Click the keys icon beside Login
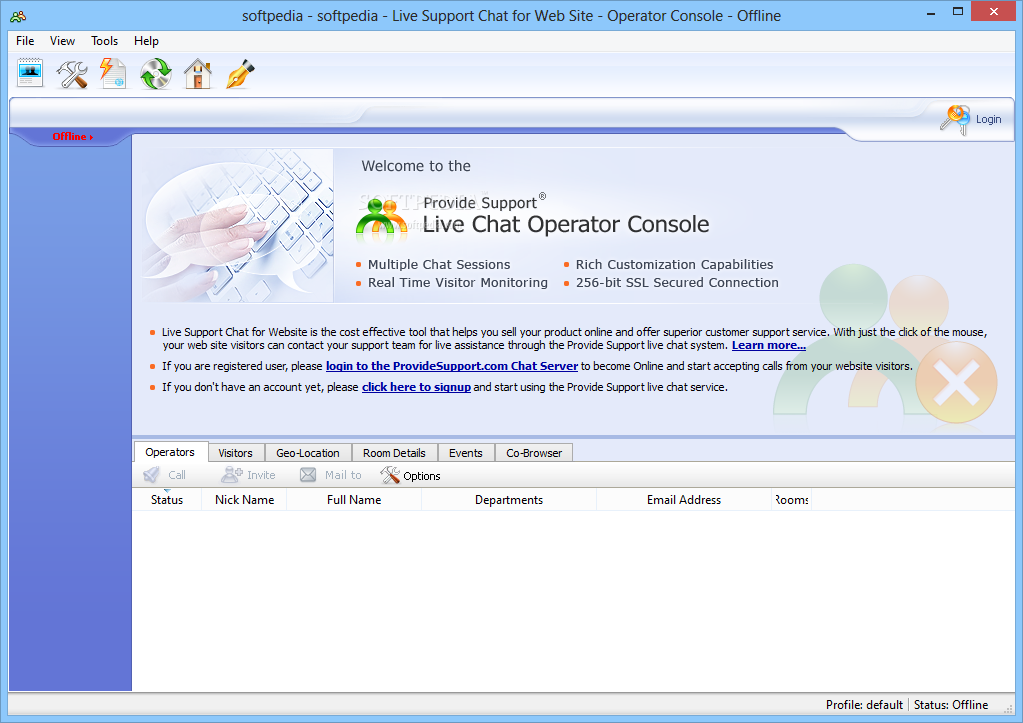 955,119
